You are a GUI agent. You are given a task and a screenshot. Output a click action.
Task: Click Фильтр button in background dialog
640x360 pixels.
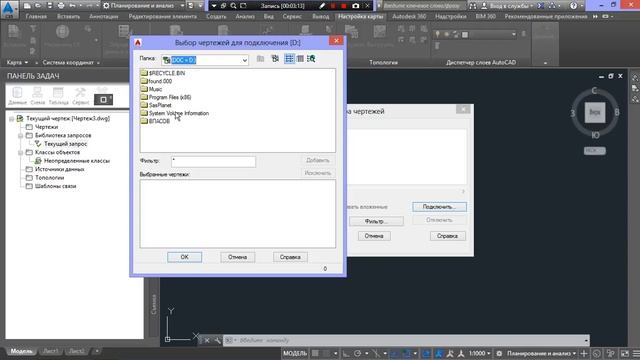click(x=376, y=221)
